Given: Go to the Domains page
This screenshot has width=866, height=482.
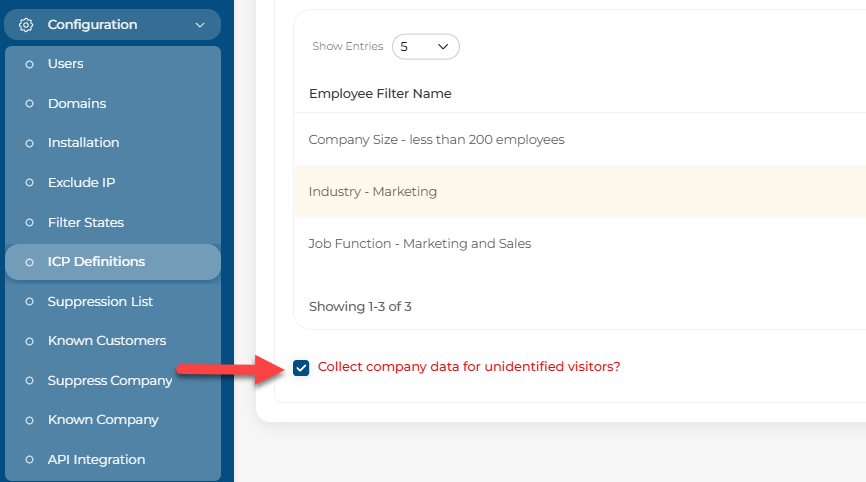Looking at the screenshot, I should (77, 104).
